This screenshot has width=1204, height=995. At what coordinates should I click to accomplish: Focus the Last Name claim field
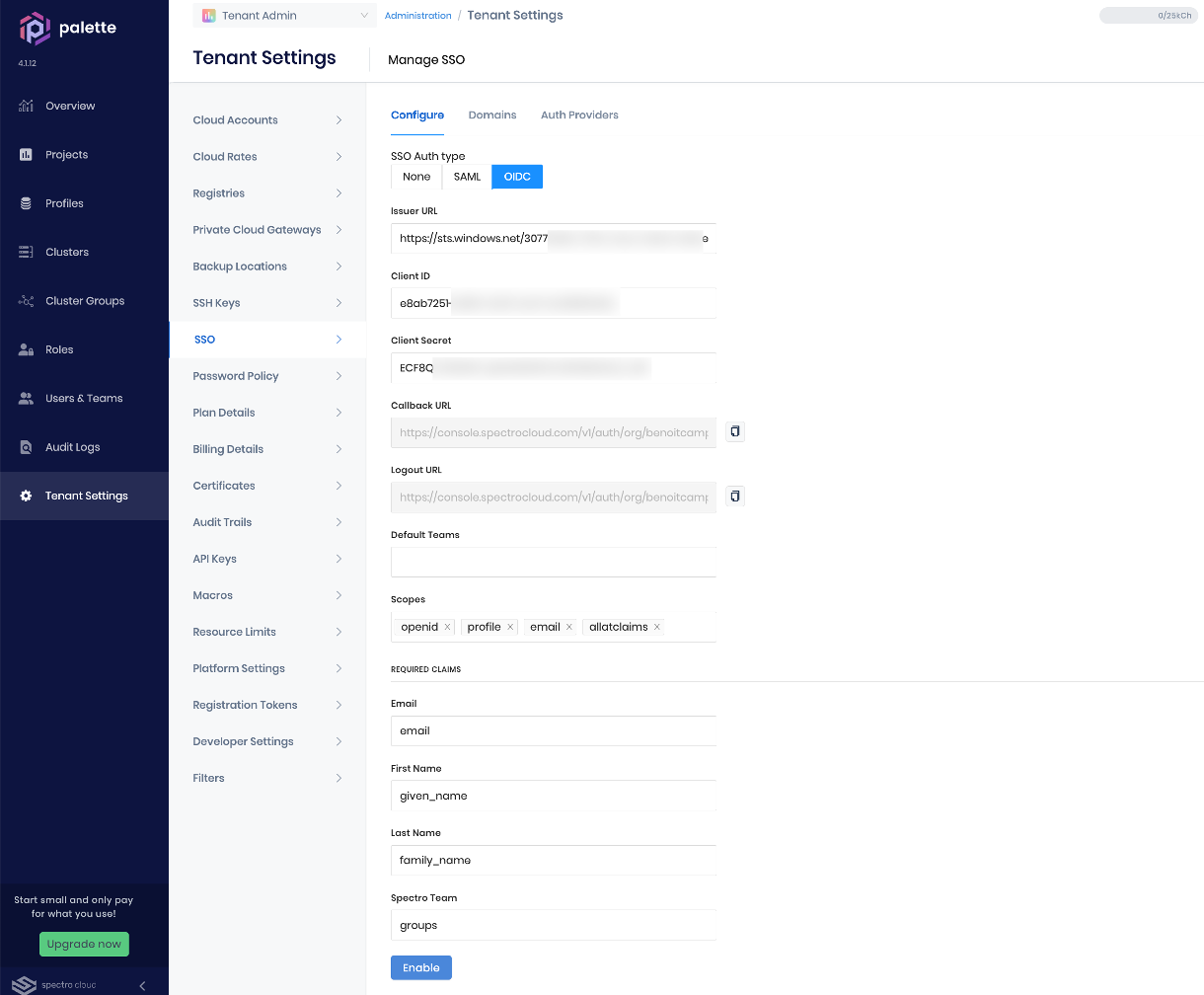(554, 861)
